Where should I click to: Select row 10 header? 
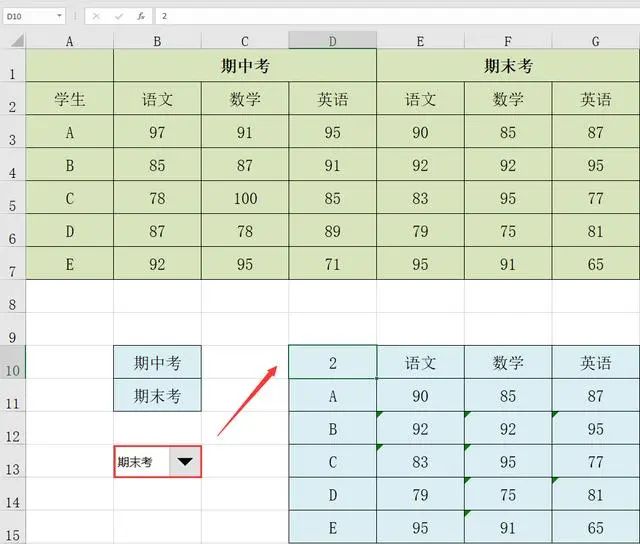[13, 362]
